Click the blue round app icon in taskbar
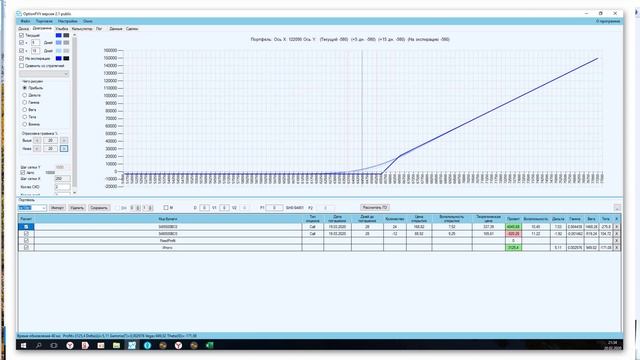Image resolution: width=640 pixels, height=360 pixels. coord(147,345)
